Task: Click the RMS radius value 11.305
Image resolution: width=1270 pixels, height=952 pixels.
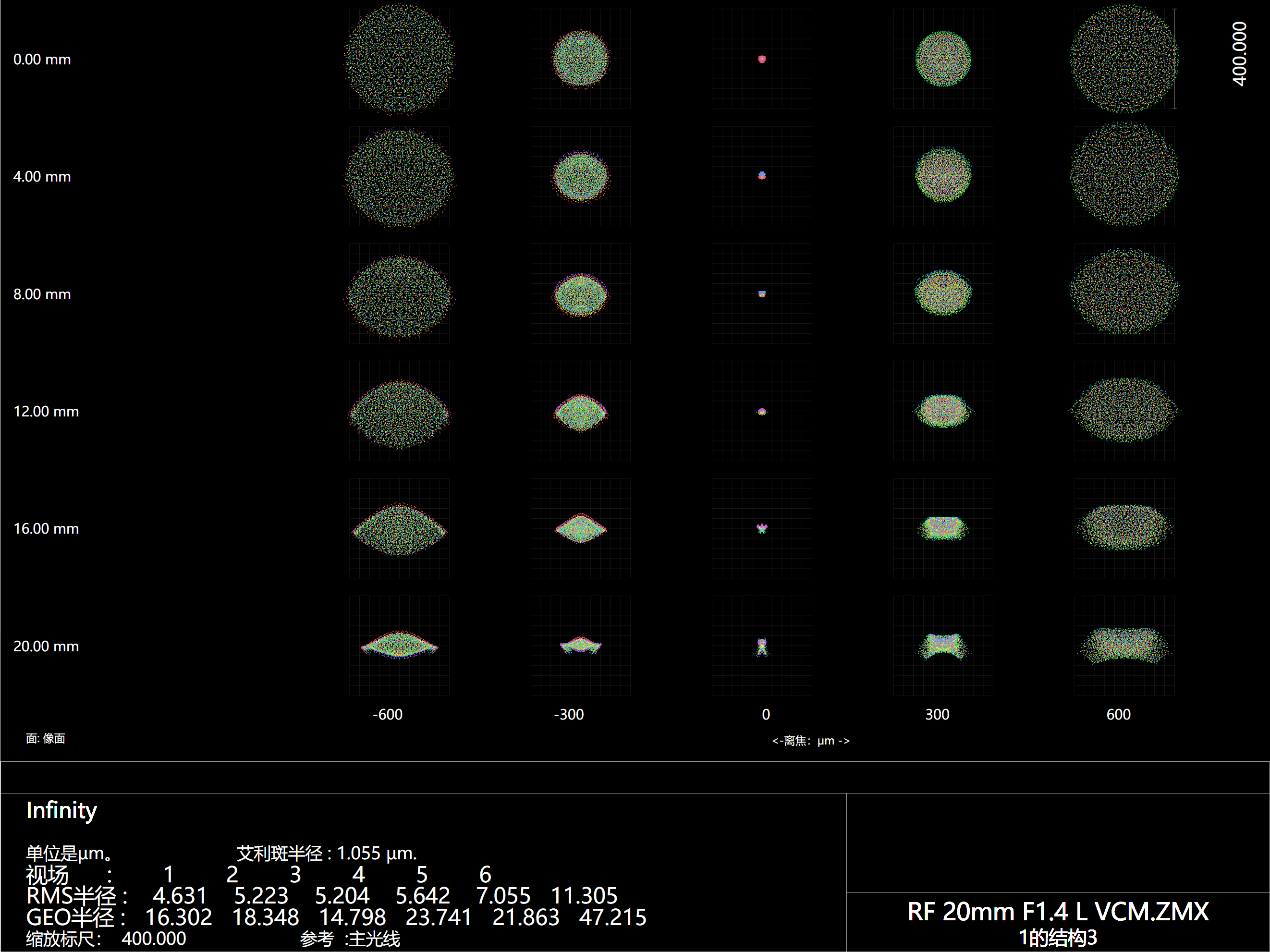Action: (584, 896)
